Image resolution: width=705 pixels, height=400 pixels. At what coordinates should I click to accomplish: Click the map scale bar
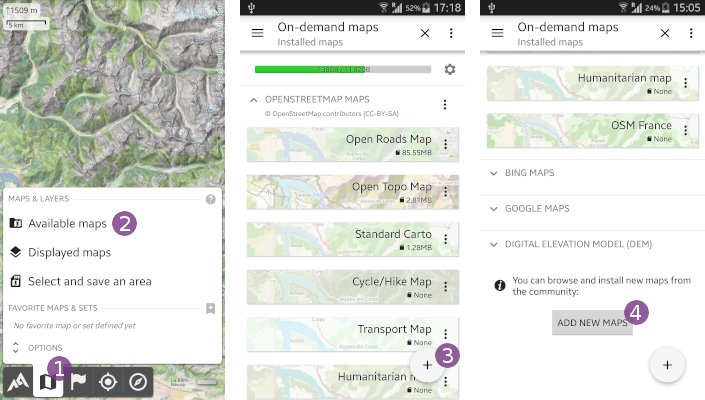26,23
